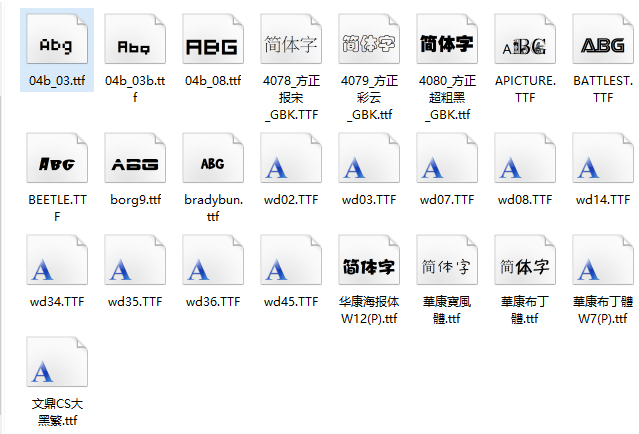Click the BATTLEST.TTF font file
Image resolution: width=639 pixels, height=434 pixels.
pos(603,43)
